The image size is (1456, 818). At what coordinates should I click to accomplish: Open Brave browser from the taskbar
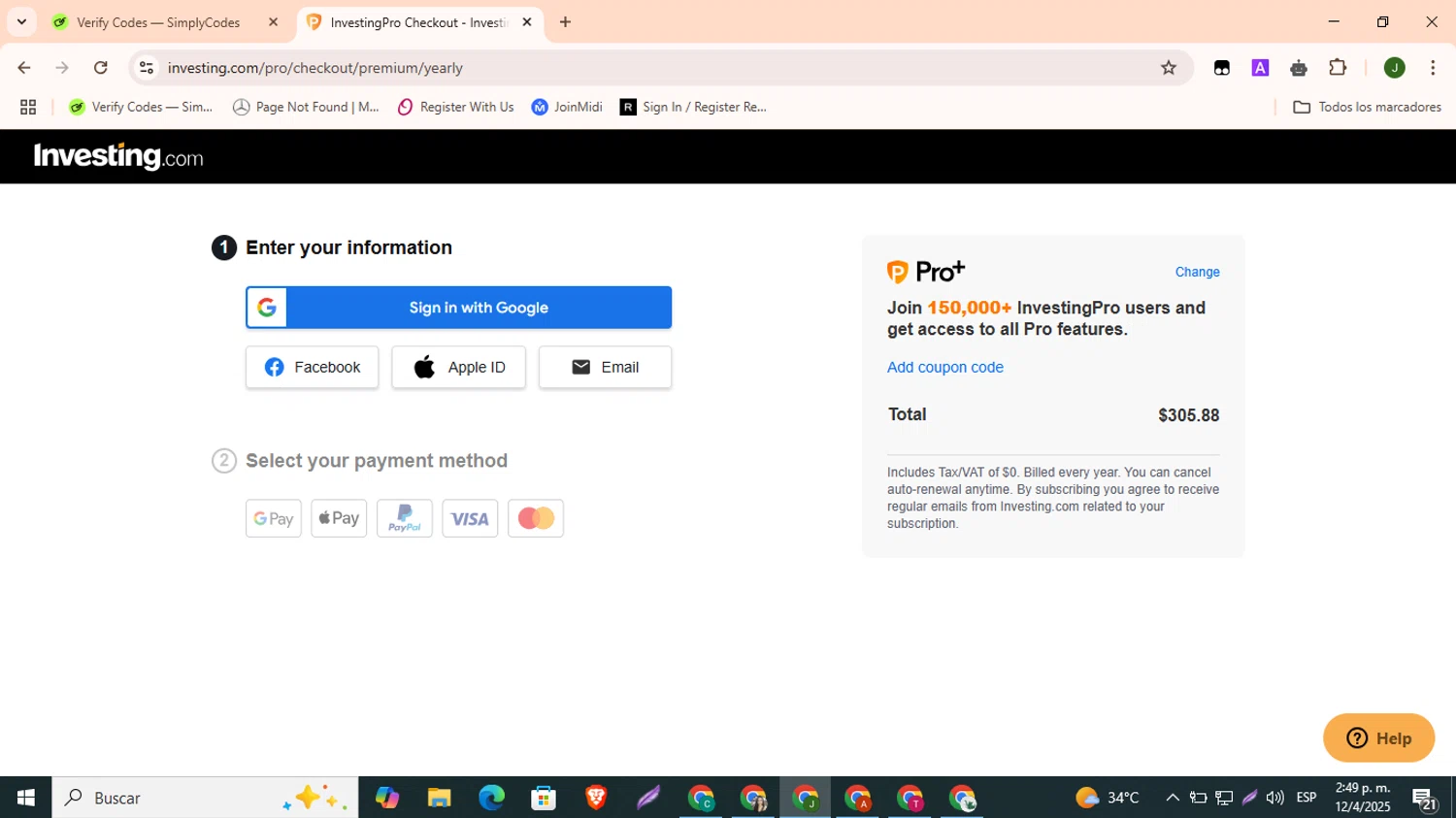596,798
